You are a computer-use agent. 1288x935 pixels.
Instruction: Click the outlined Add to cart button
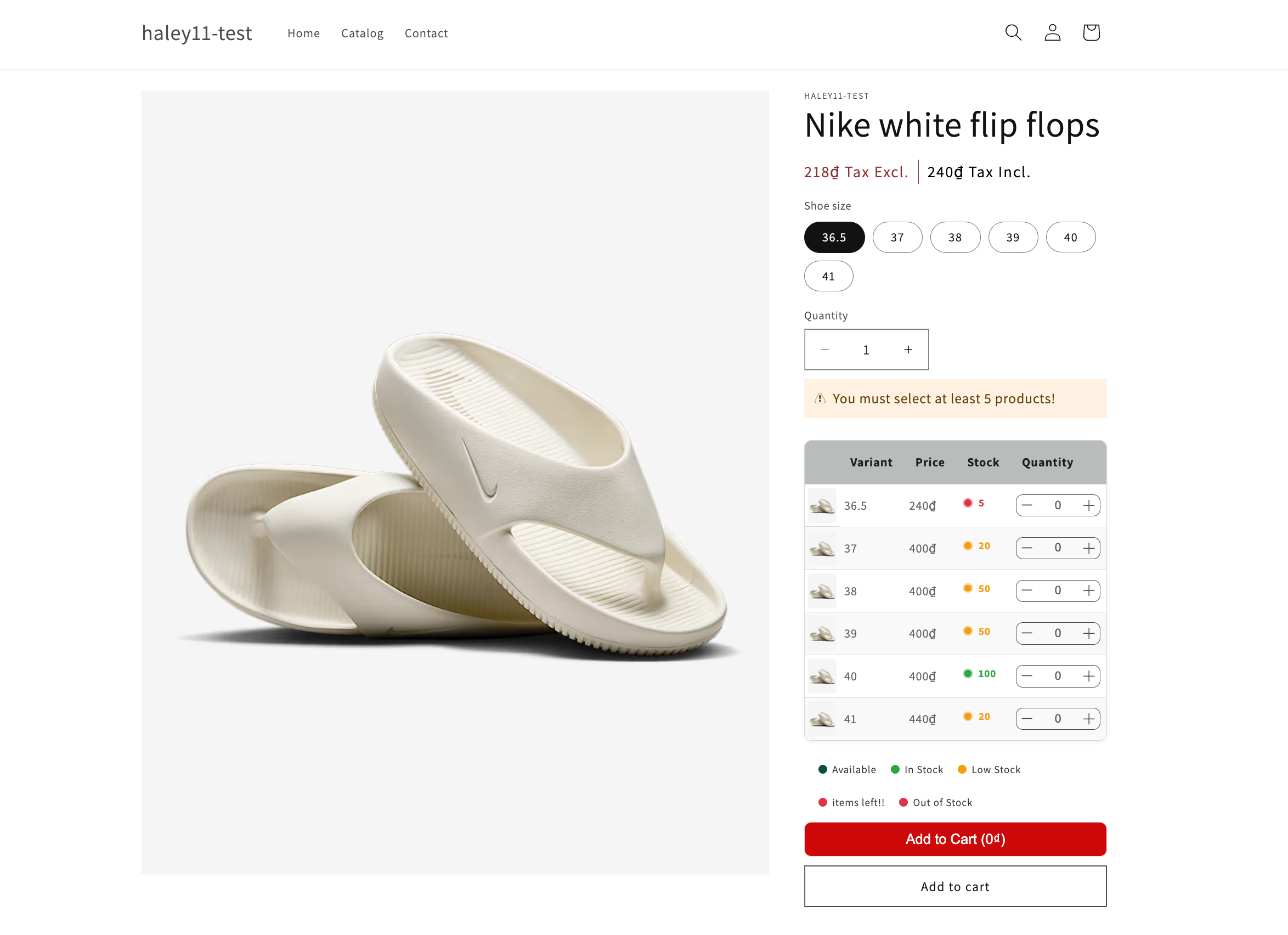[954, 886]
